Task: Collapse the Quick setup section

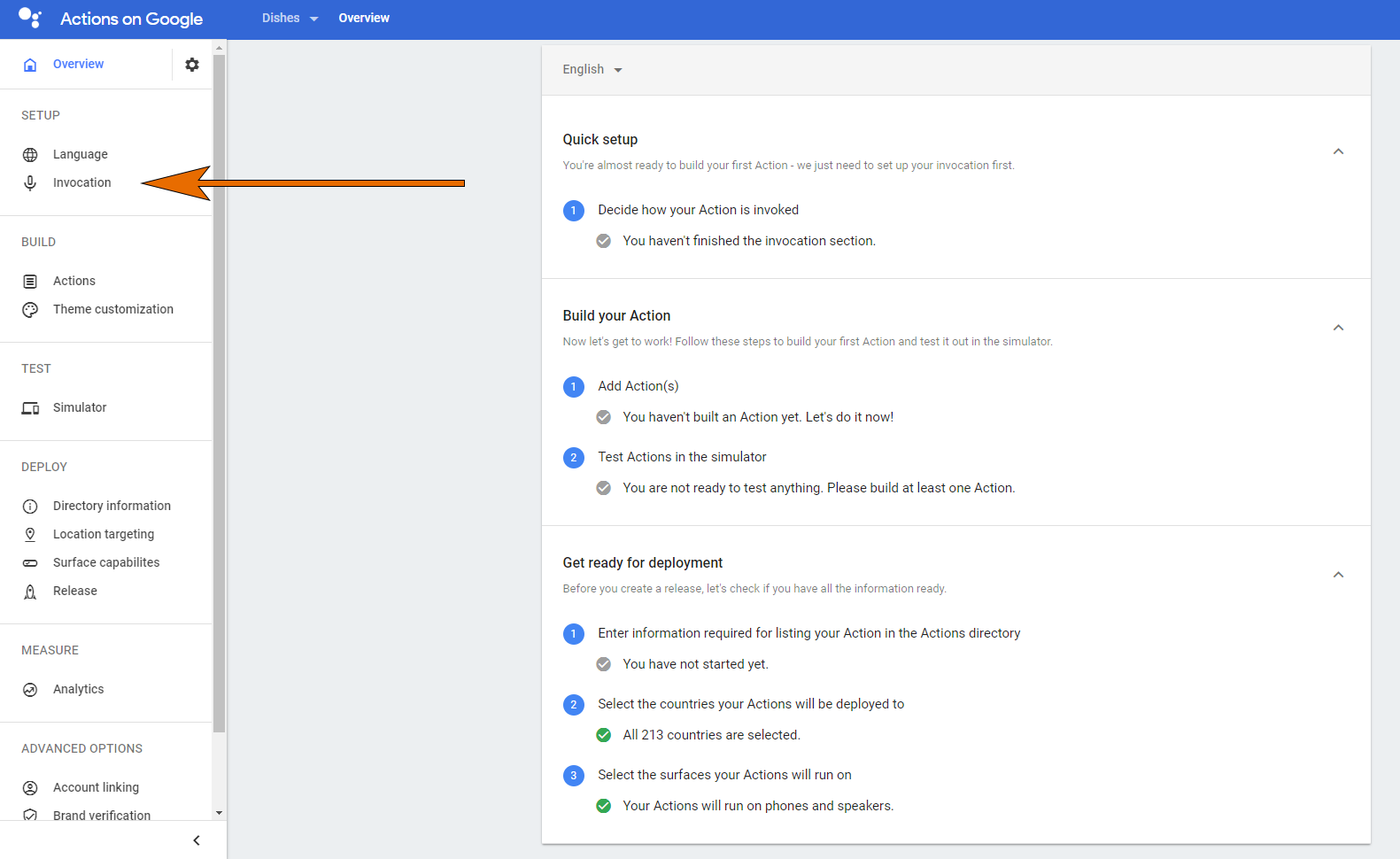Action: click(1338, 151)
